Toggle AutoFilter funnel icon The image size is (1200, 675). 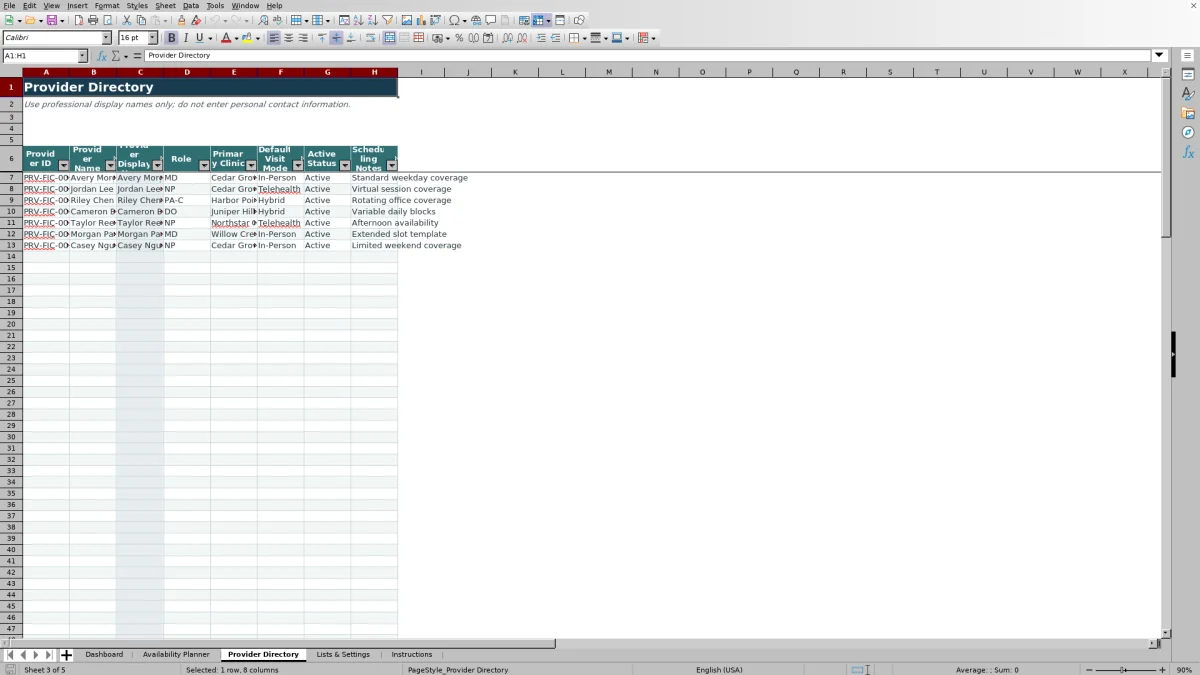(387, 20)
